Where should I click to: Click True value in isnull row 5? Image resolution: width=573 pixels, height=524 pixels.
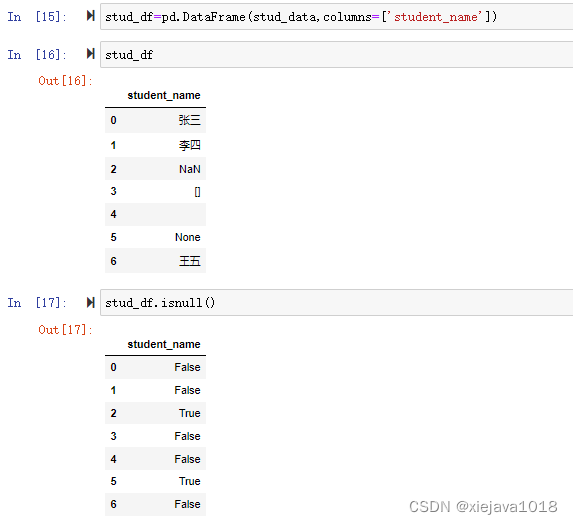(x=190, y=481)
